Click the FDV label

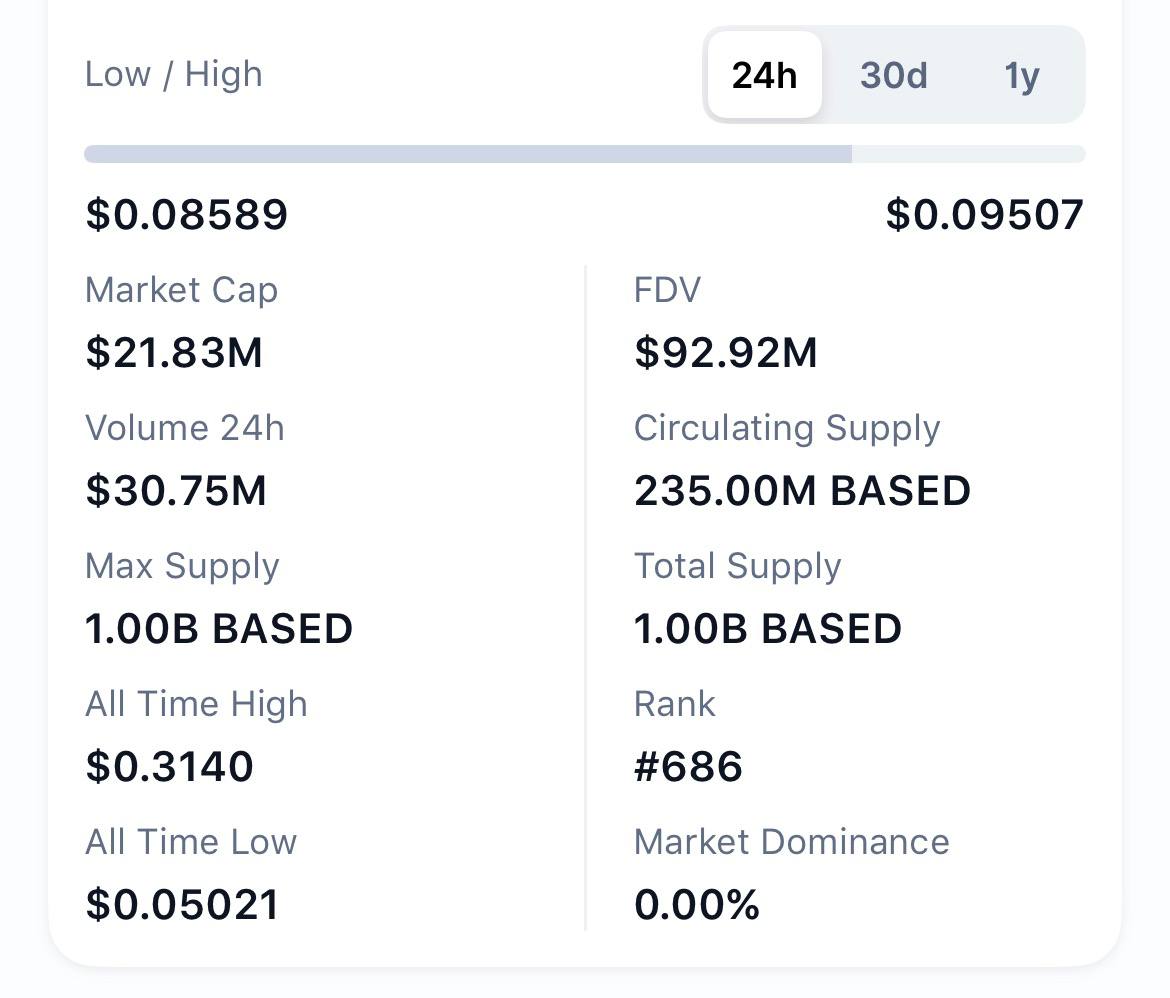(667, 290)
